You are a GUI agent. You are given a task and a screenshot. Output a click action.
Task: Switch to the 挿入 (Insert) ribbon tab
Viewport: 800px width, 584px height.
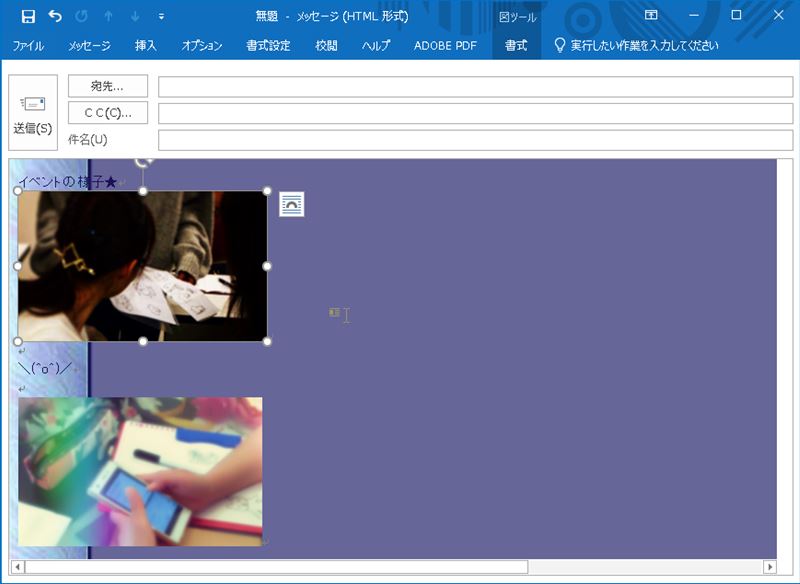(x=146, y=45)
